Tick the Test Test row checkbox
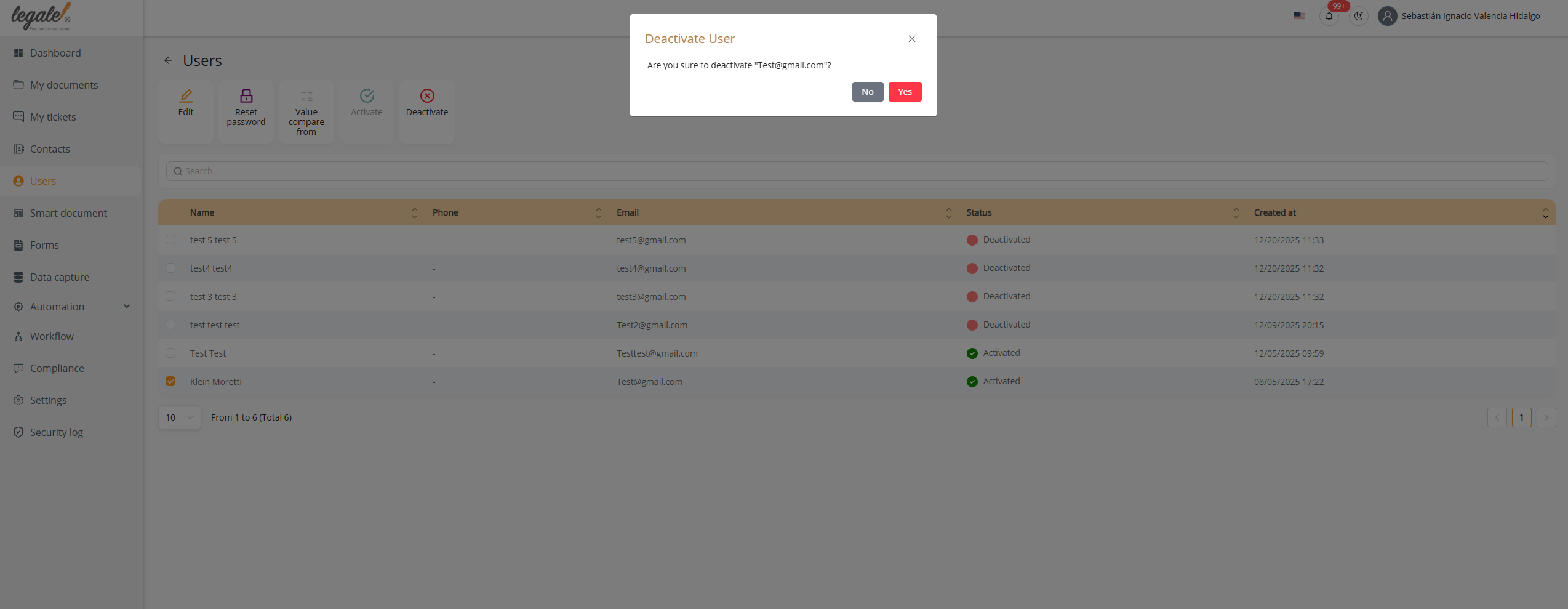This screenshot has width=1568, height=609. 170,353
